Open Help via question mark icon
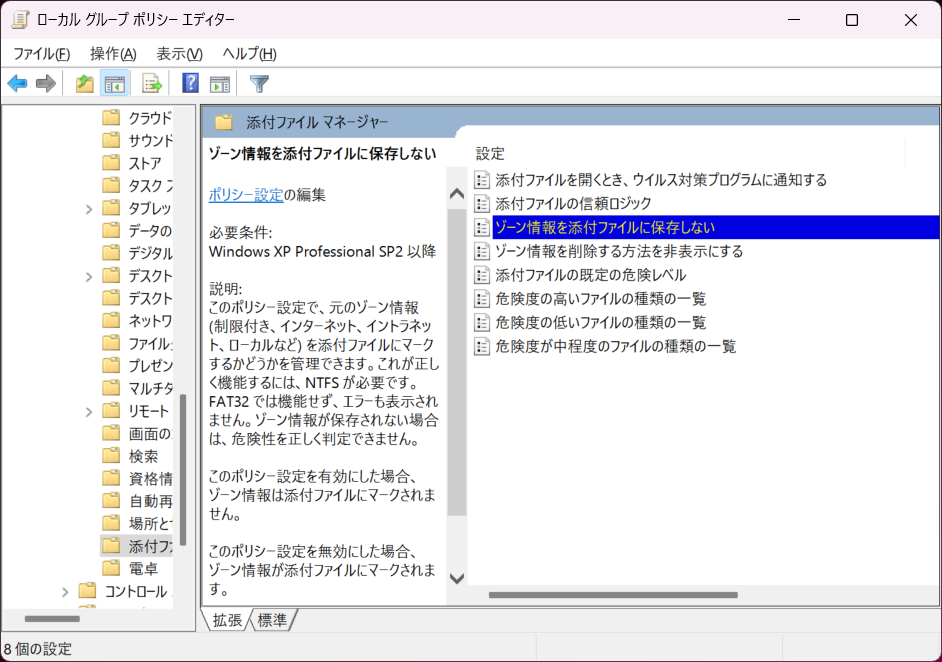942x662 pixels. 190,83
